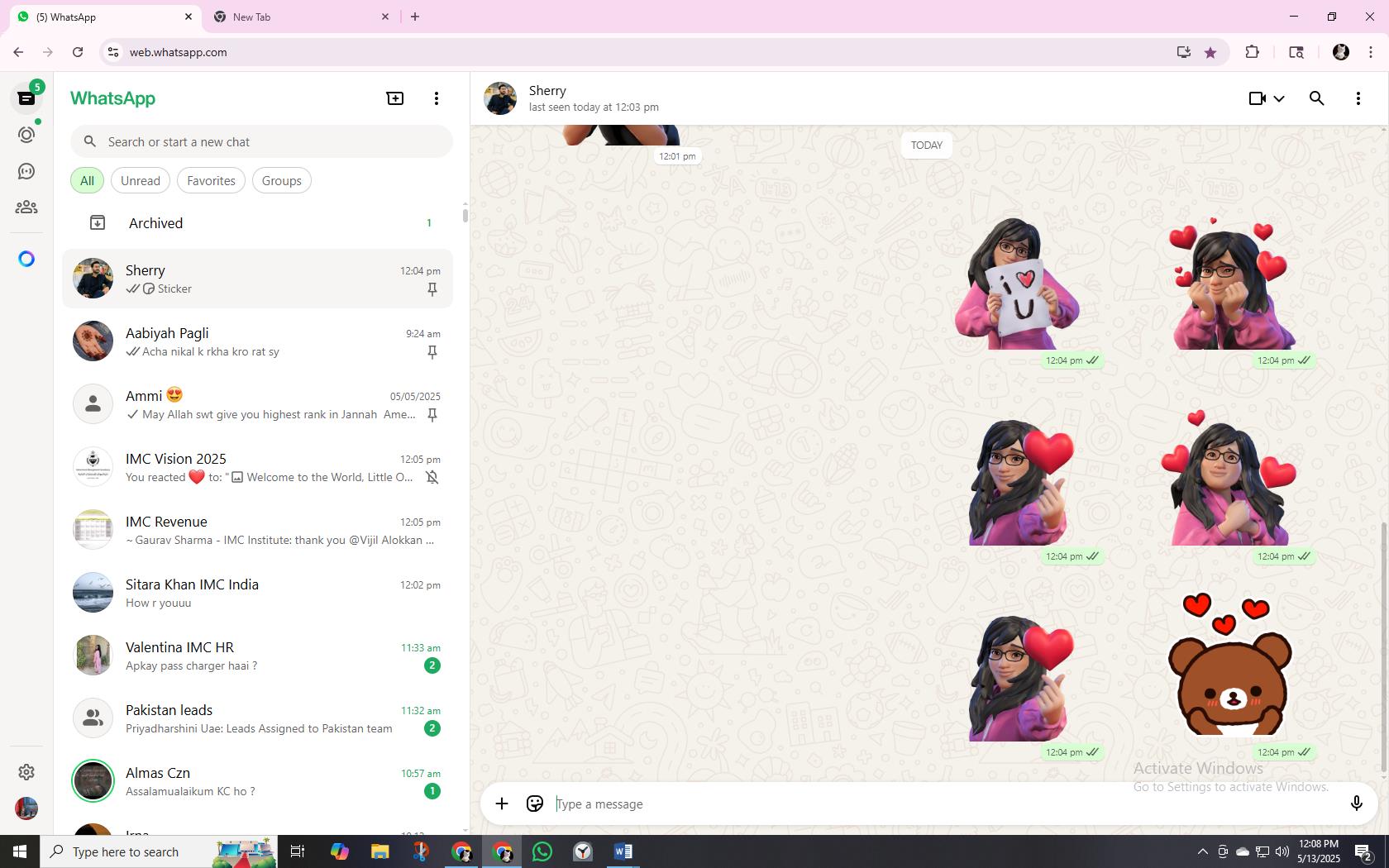Click the attach plus icon
1389x868 pixels.
pyautogui.click(x=502, y=804)
